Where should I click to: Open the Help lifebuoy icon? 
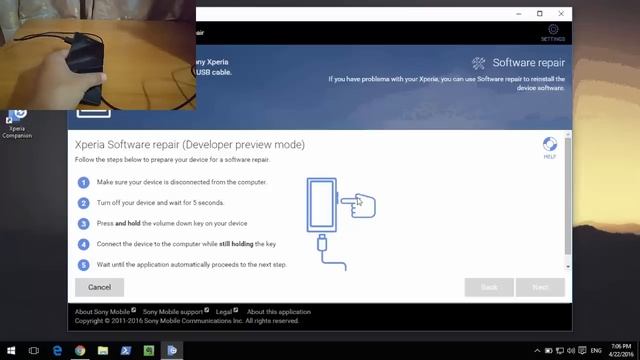coord(550,144)
